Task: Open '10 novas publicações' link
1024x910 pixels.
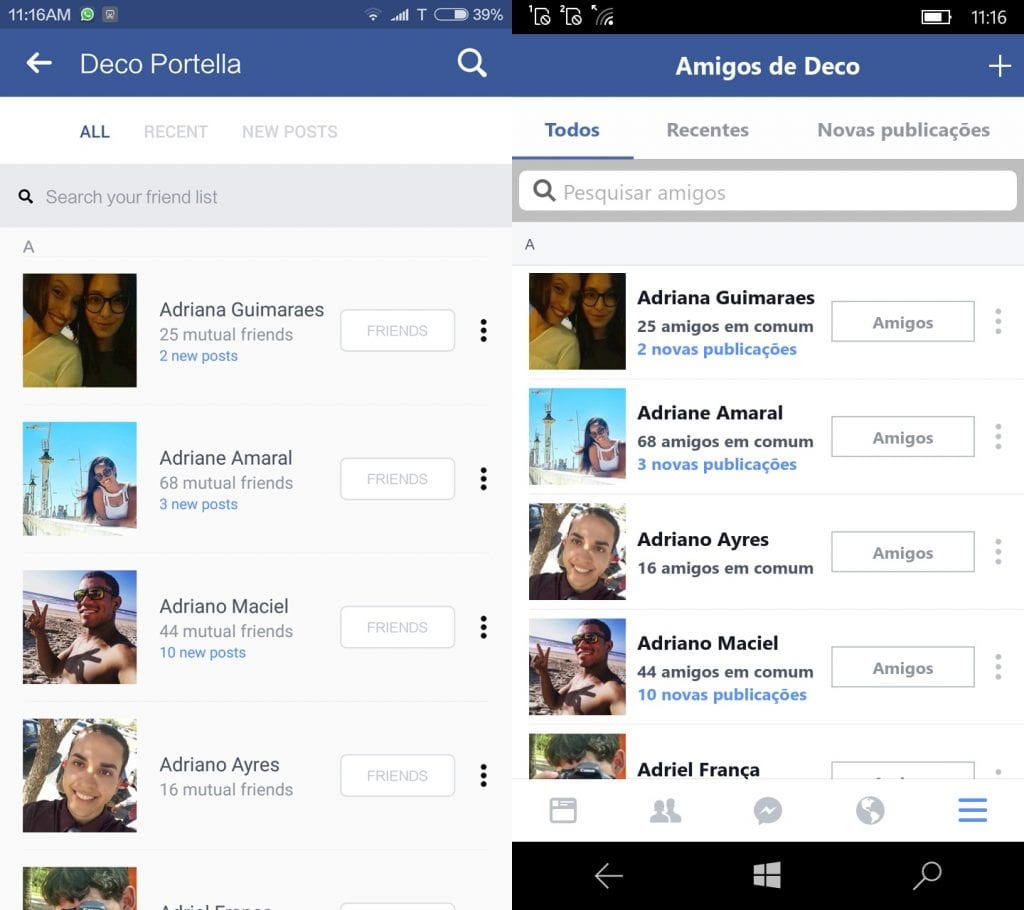Action: [x=722, y=695]
